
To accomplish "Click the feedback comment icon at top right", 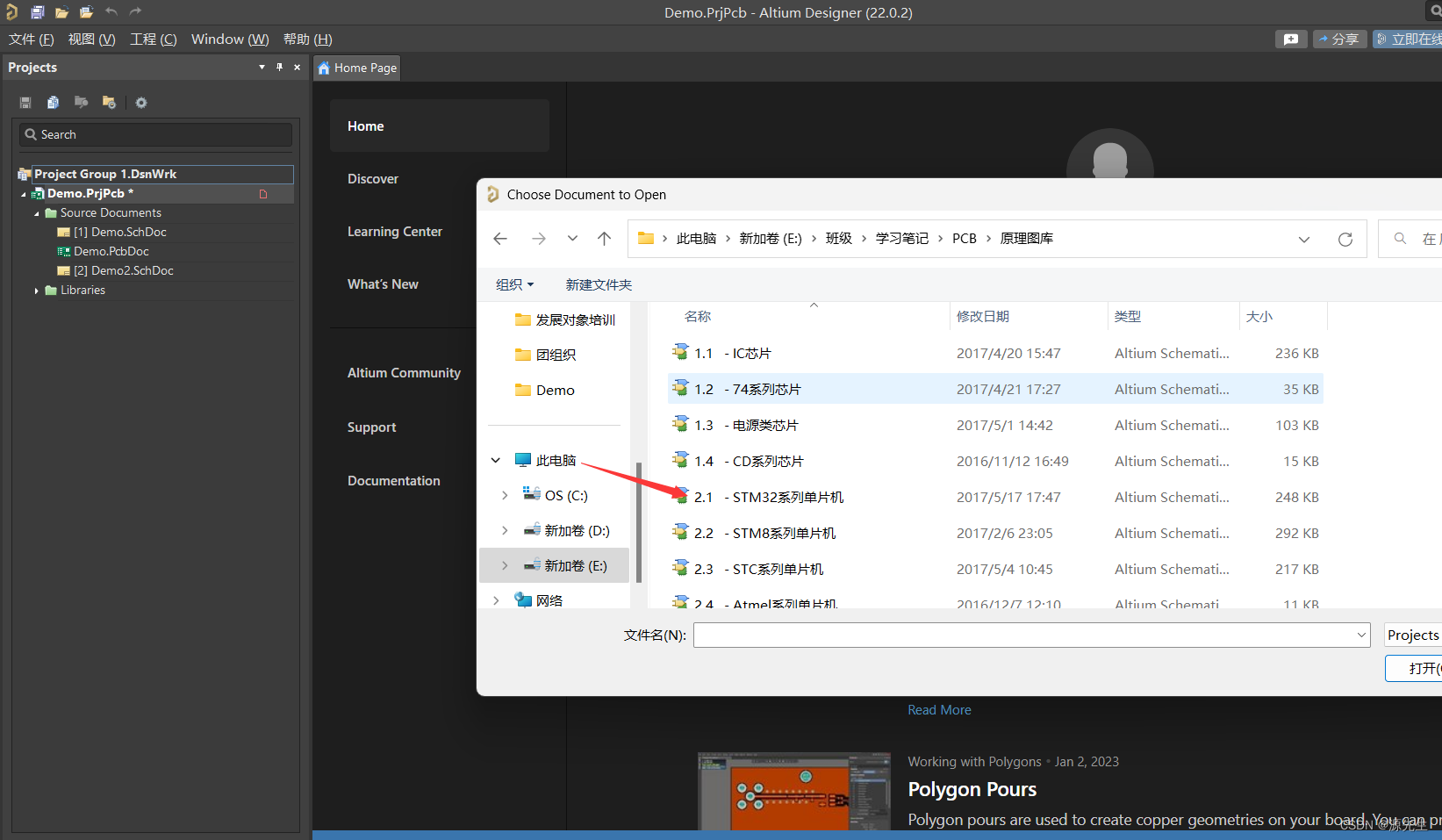I will [1290, 39].
